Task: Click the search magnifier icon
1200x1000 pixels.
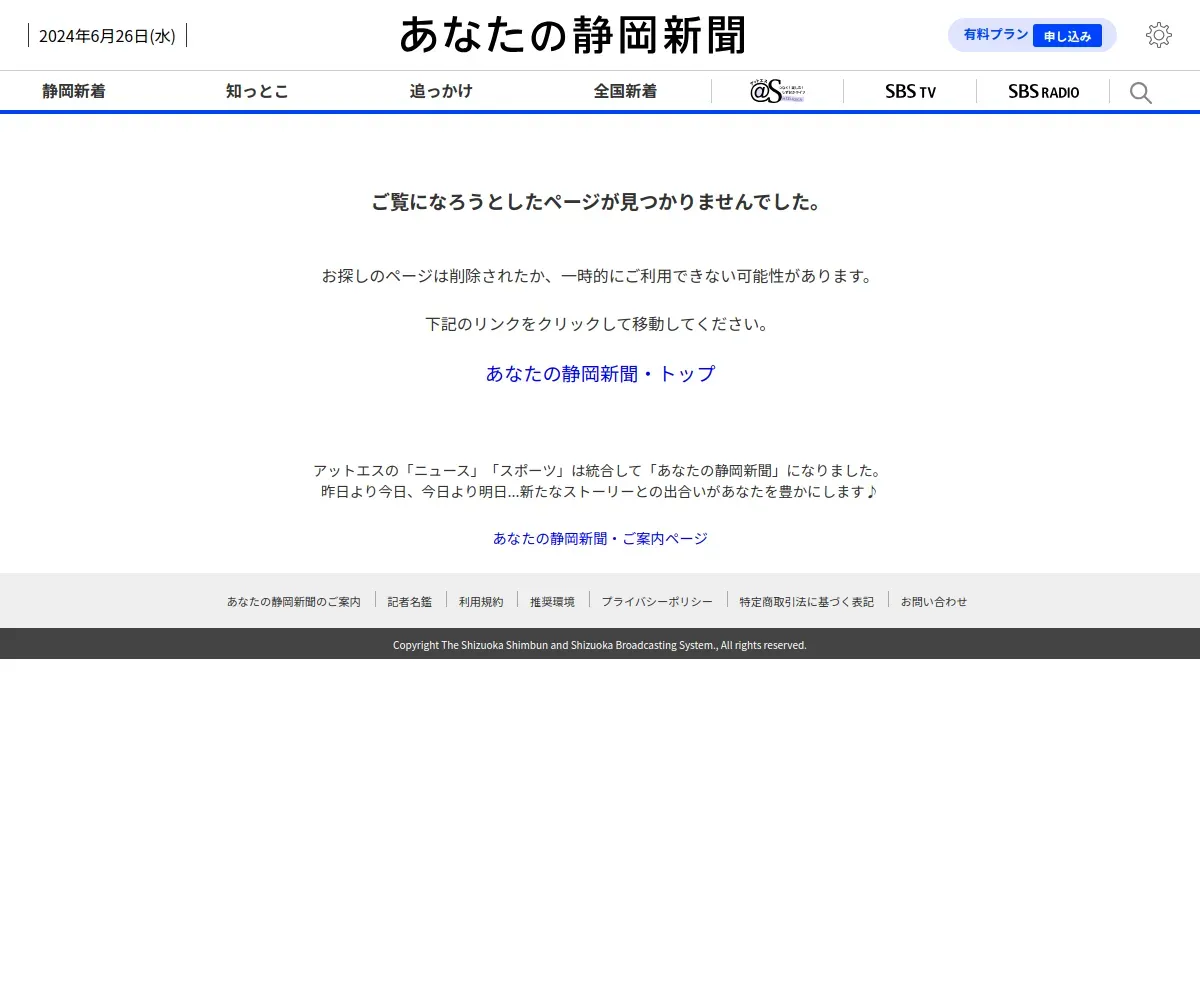Action: [x=1141, y=92]
